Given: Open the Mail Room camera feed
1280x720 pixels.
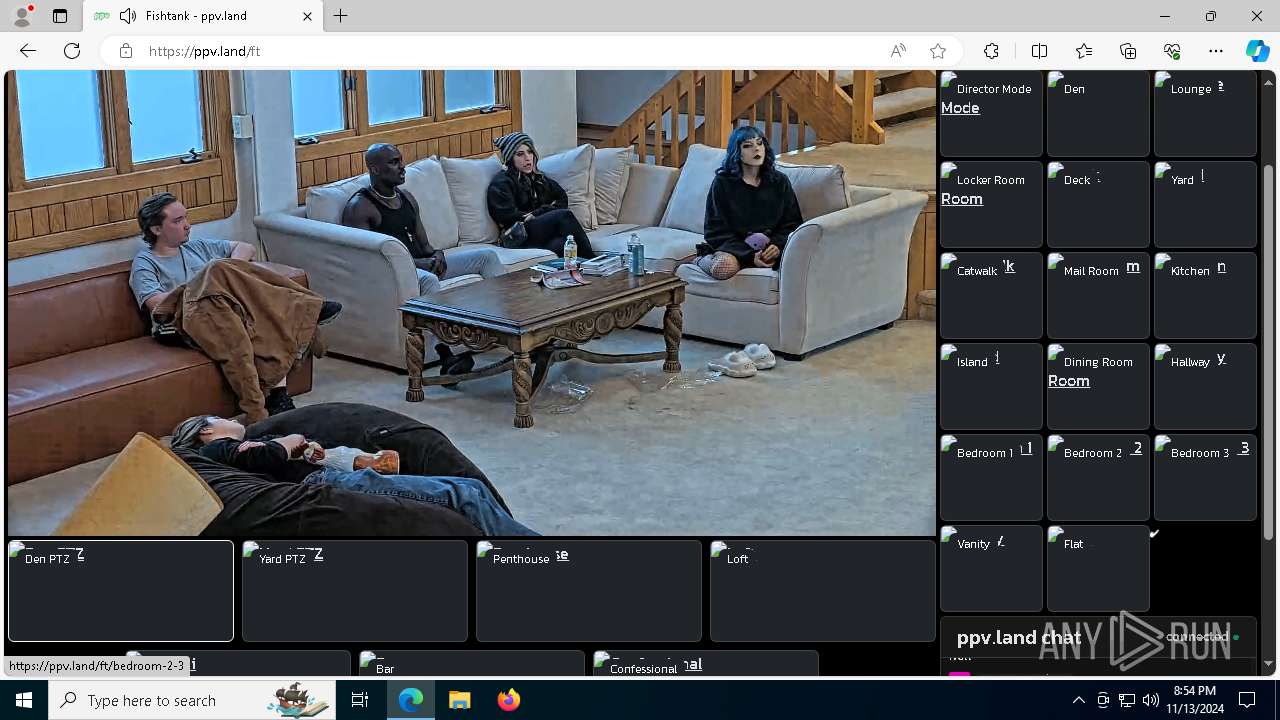Looking at the screenshot, I should [x=1098, y=296].
